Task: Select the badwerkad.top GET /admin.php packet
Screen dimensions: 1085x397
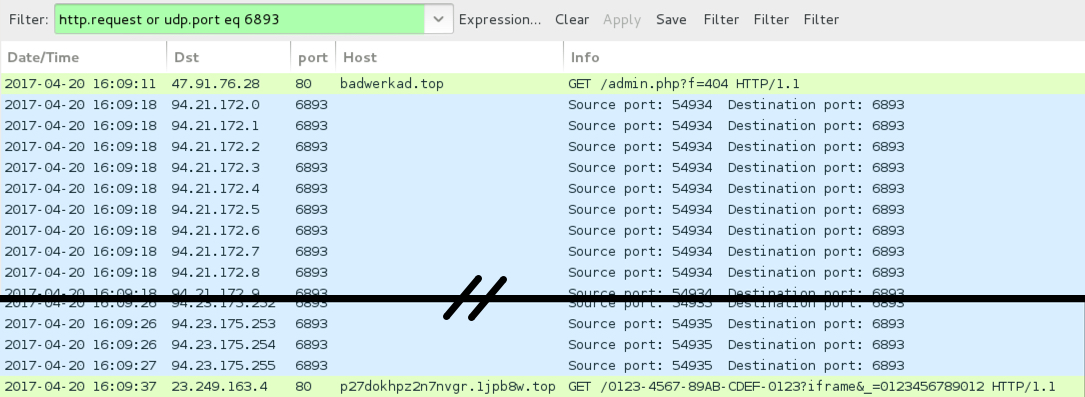Action: [x=542, y=84]
